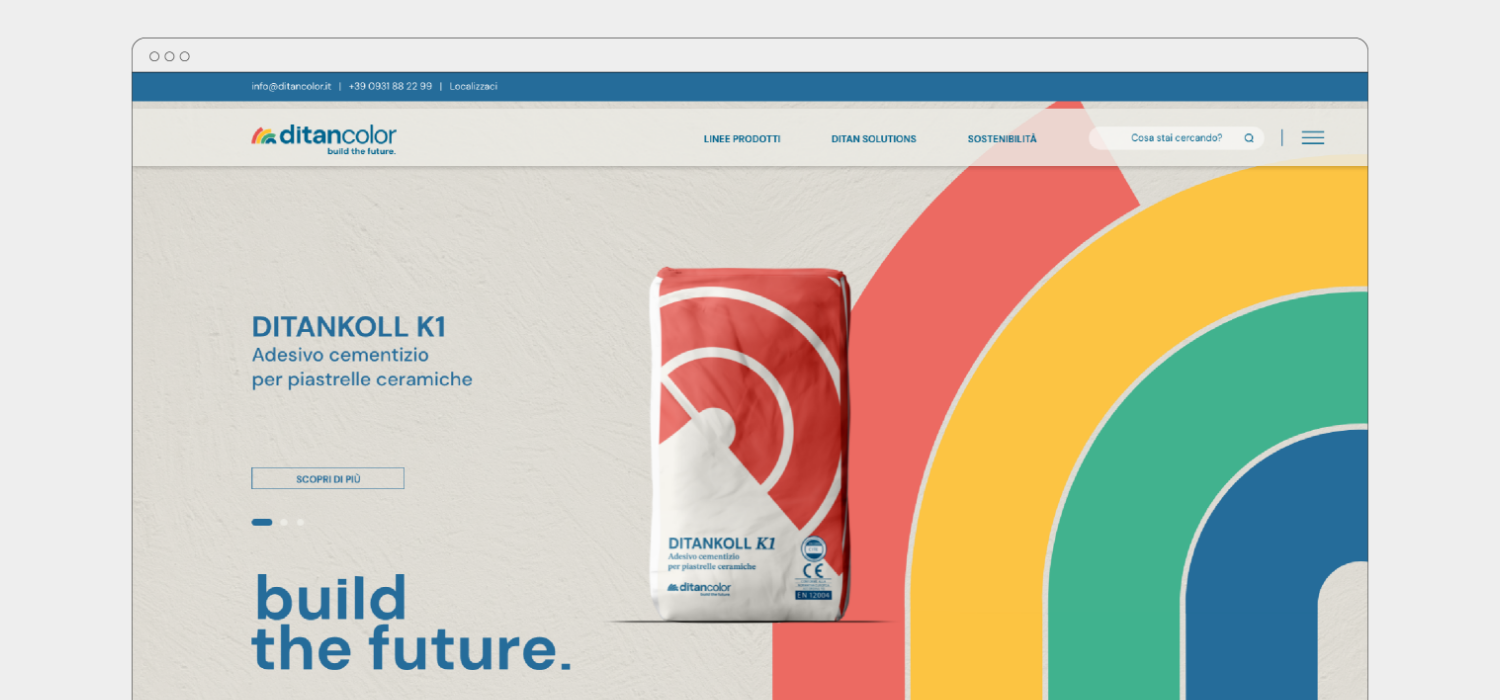Click the second browser window dot

click(169, 56)
